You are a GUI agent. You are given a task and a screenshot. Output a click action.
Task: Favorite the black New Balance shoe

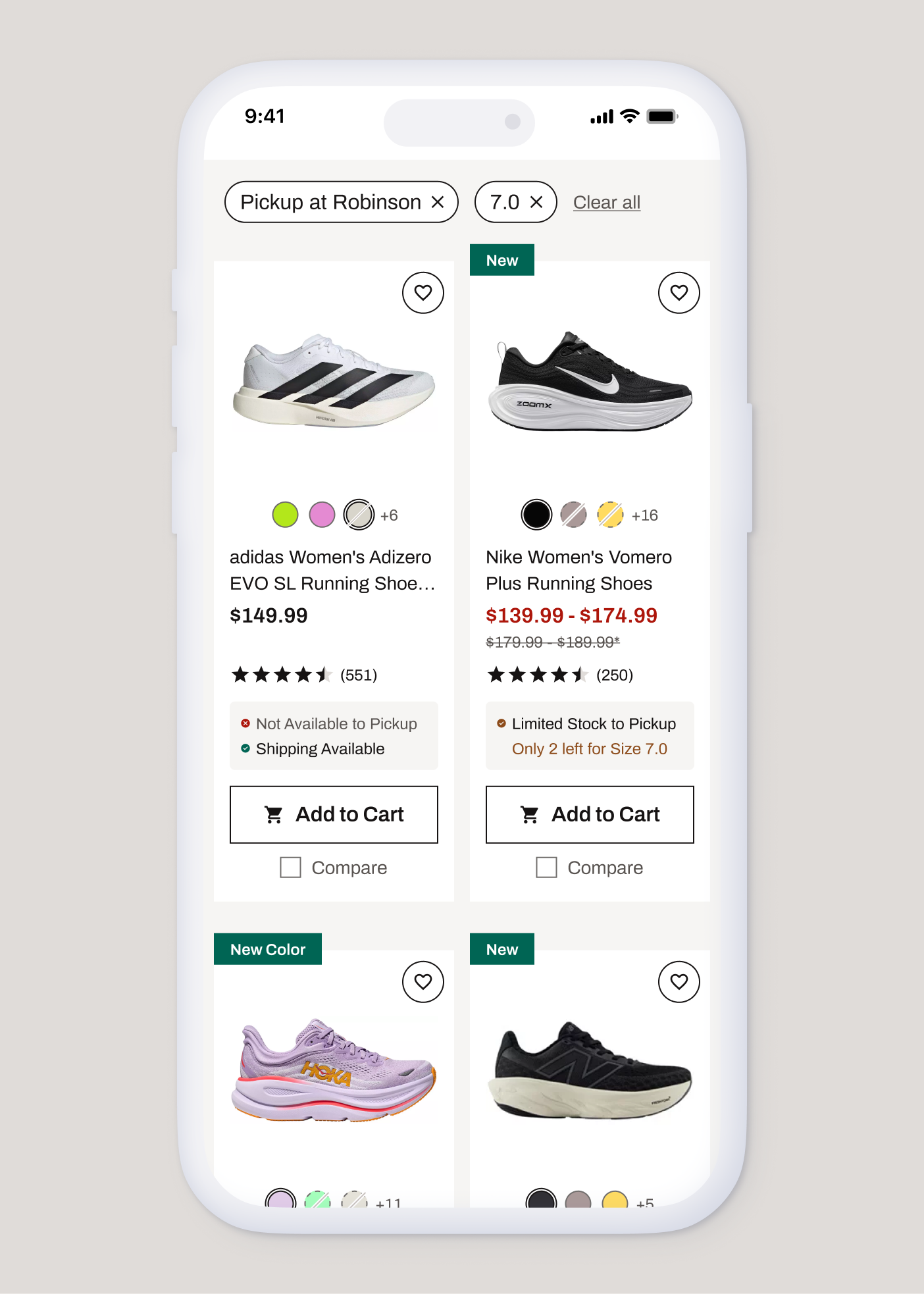coord(679,982)
